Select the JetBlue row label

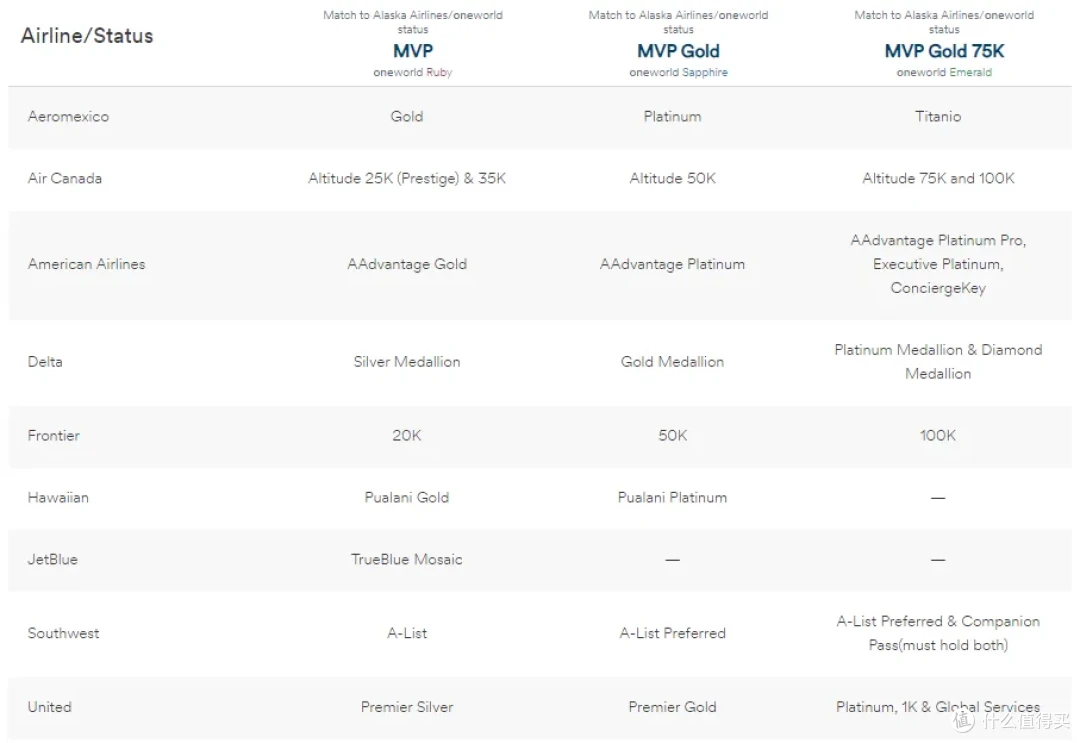pyautogui.click(x=52, y=559)
